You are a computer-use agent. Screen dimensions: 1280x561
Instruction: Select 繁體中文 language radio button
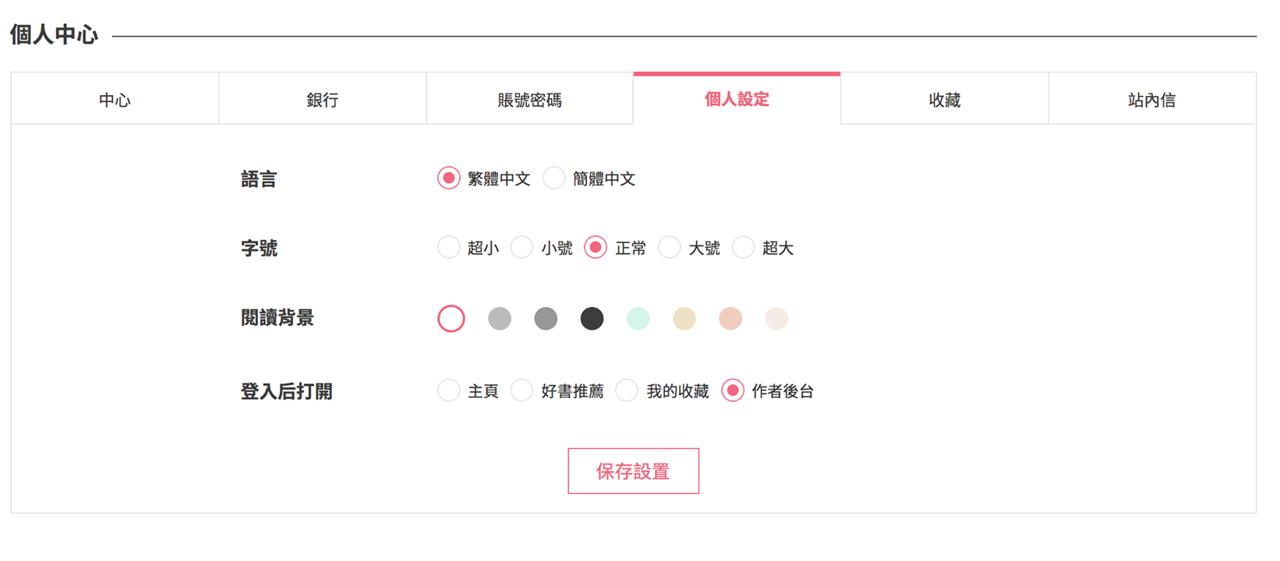[449, 179]
